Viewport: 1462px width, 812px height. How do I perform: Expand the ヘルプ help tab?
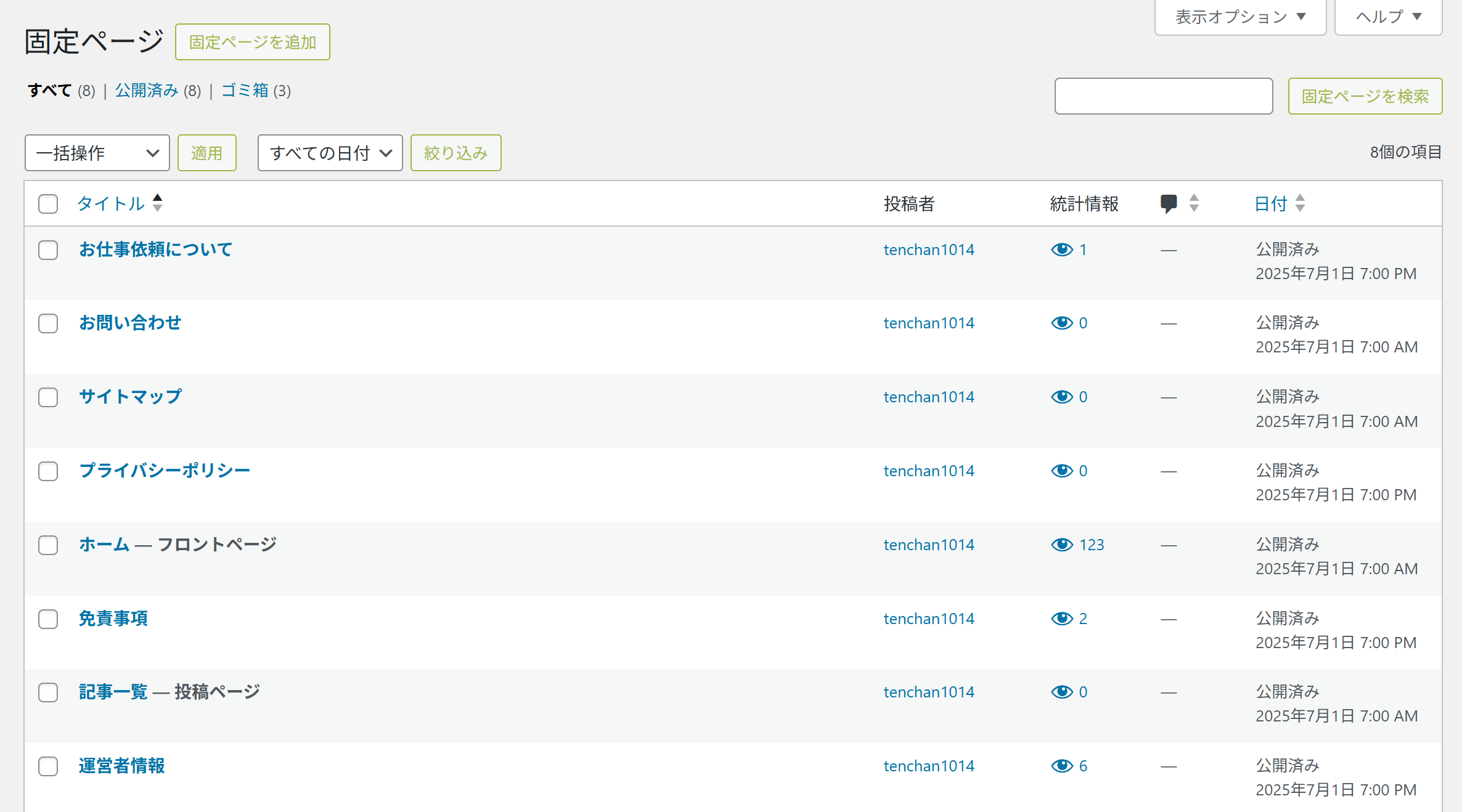[x=1388, y=17]
